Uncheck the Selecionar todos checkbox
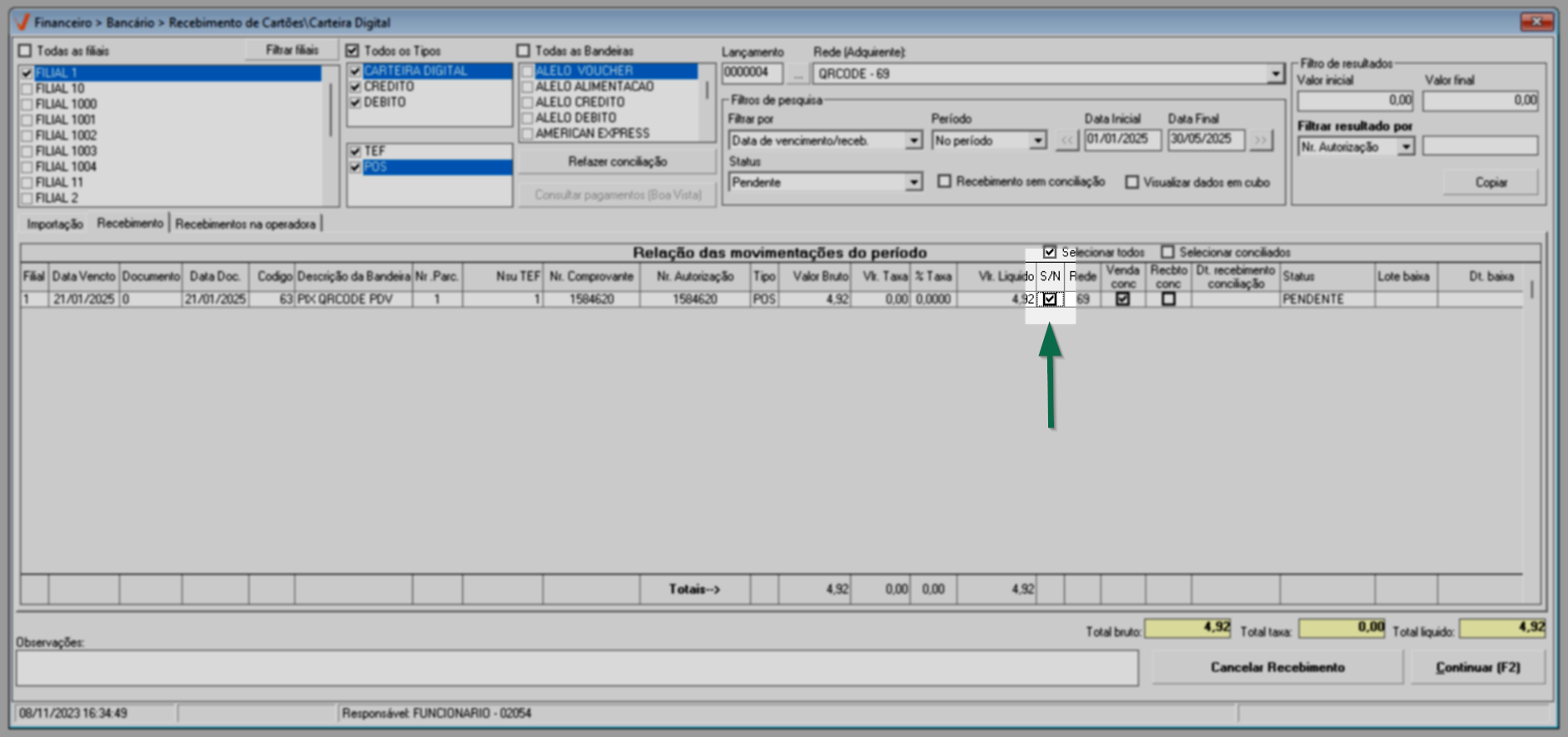 point(1050,252)
